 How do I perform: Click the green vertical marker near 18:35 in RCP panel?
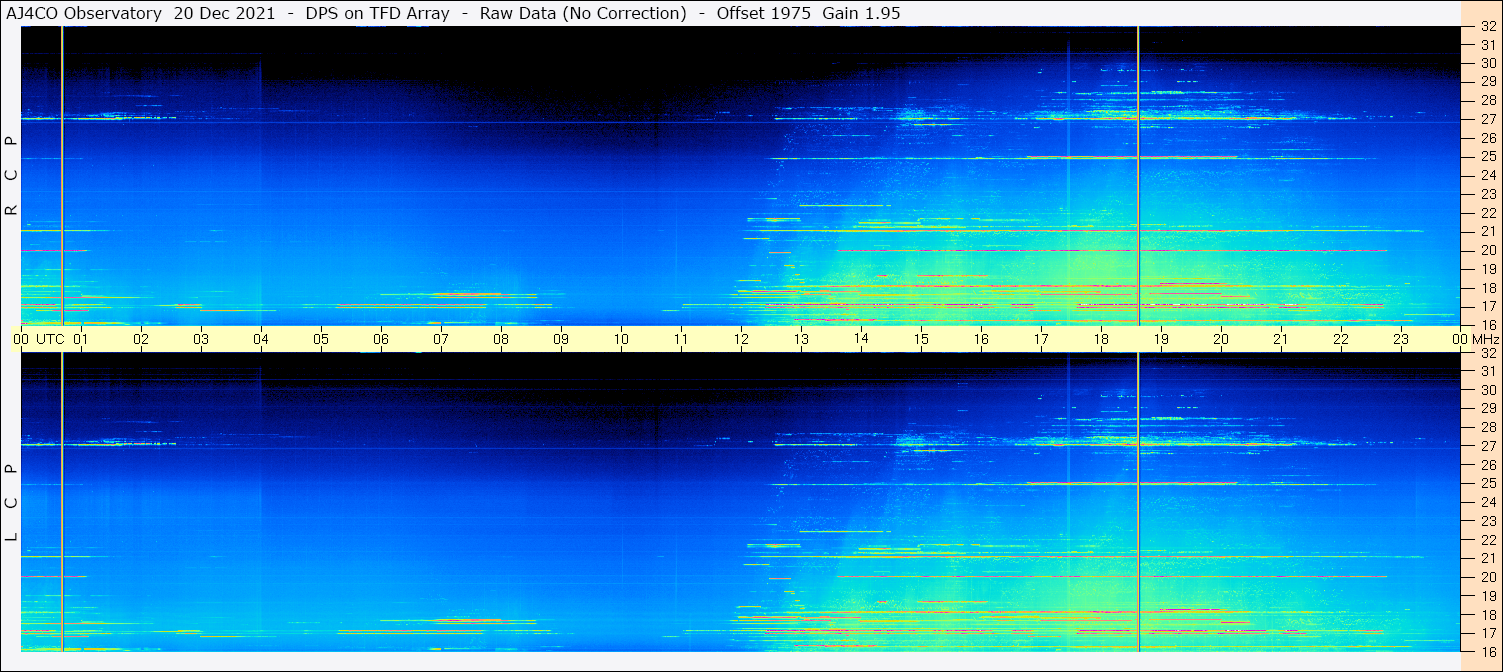pos(1138,175)
